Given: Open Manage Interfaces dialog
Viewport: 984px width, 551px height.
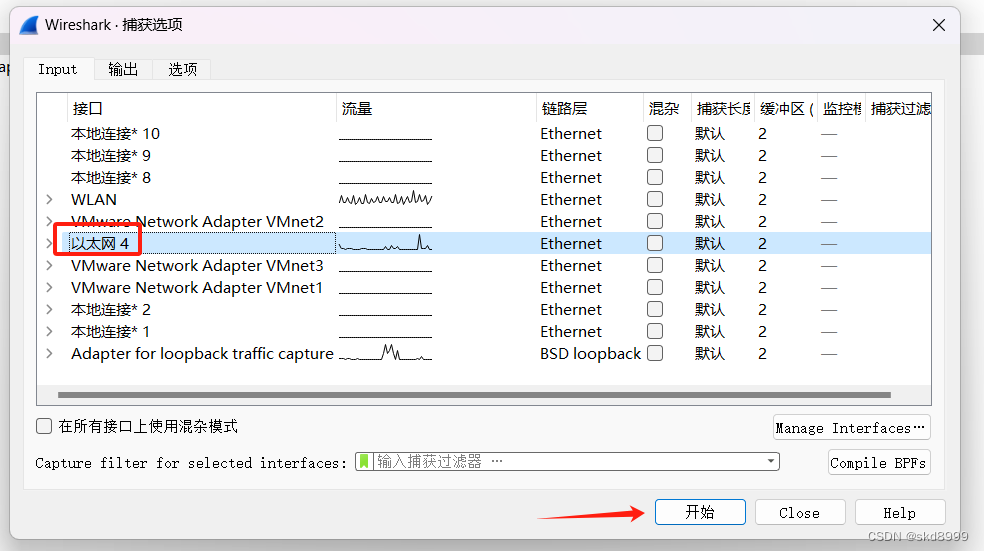Looking at the screenshot, I should 851,428.
